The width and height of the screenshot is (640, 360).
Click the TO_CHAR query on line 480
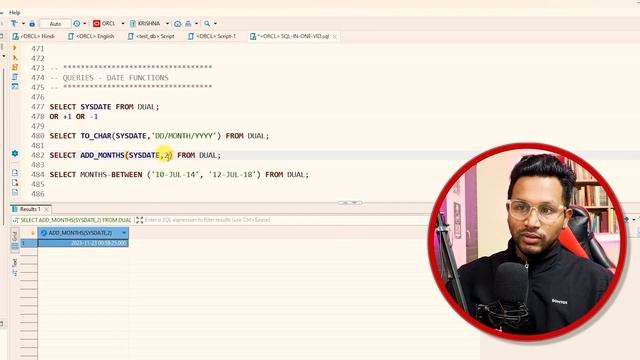(160, 136)
